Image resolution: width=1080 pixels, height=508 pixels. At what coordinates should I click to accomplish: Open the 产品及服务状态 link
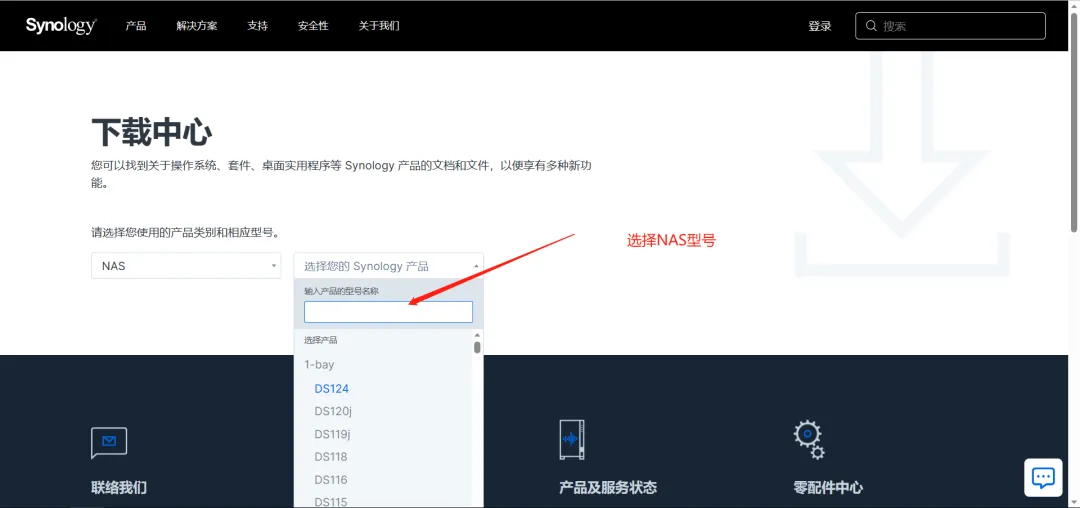(x=608, y=488)
